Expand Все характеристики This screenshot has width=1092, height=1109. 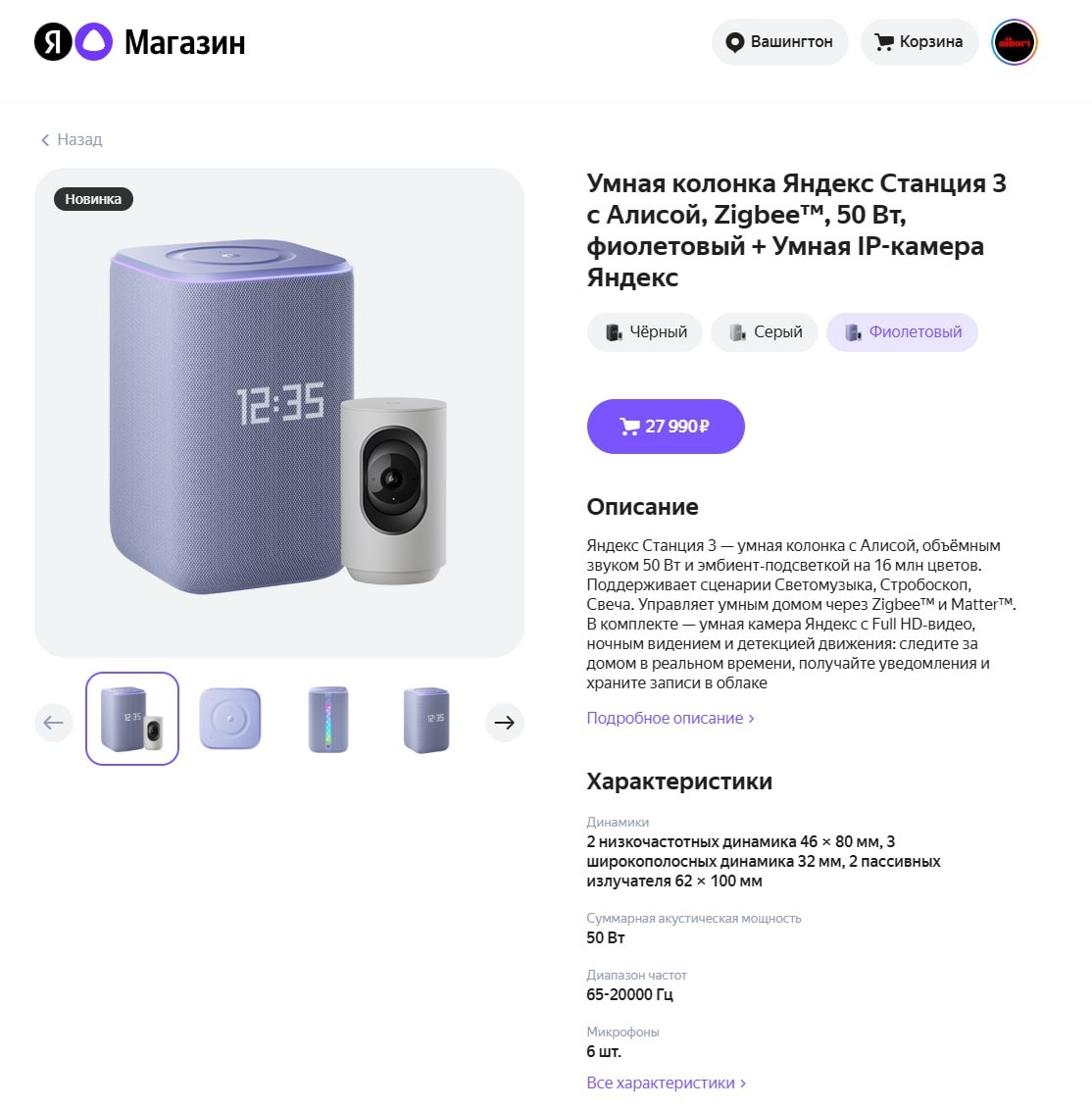pos(666,1083)
